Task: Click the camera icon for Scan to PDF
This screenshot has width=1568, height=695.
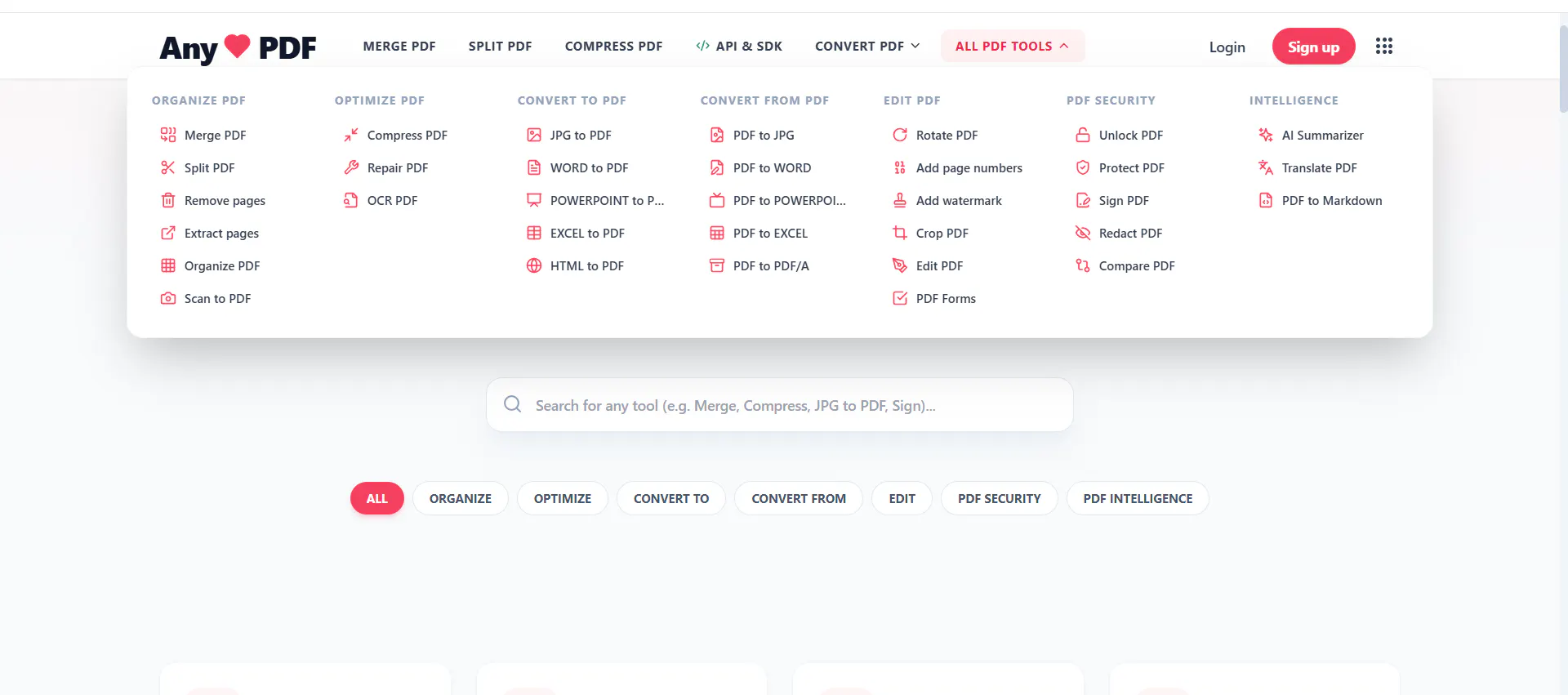Action: point(168,298)
